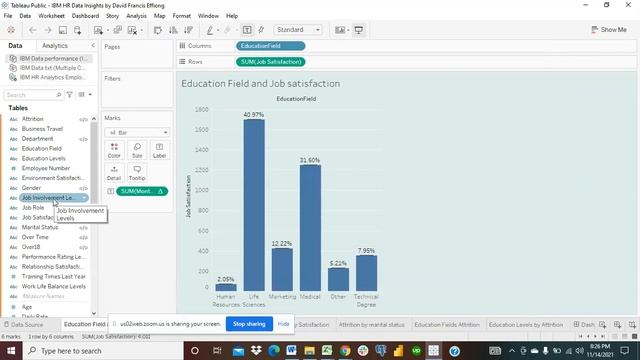Click the Search fields input box
The width and height of the screenshot is (640, 360).
click(x=33, y=95)
